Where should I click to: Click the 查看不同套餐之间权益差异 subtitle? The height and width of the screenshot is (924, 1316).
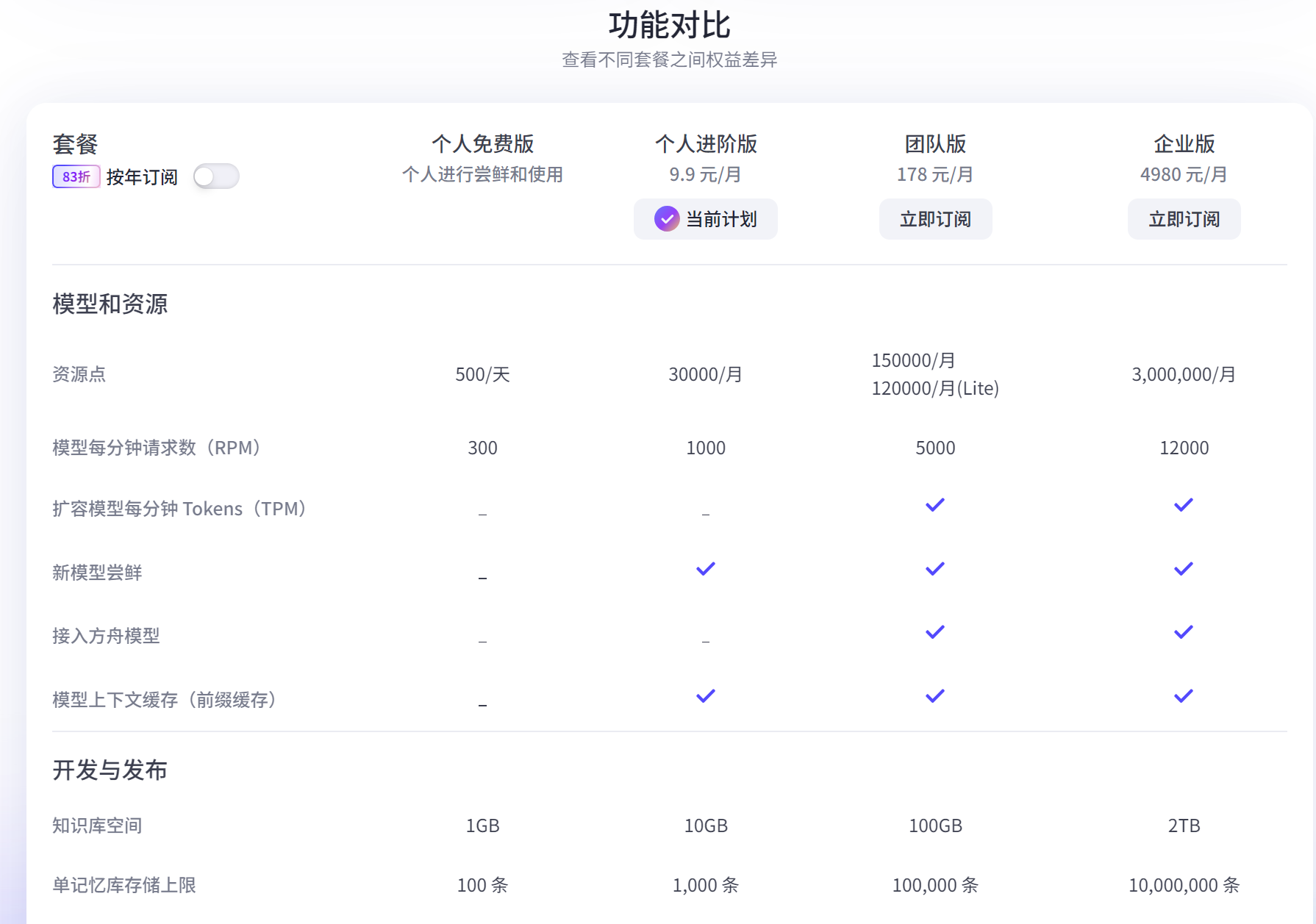(x=670, y=60)
